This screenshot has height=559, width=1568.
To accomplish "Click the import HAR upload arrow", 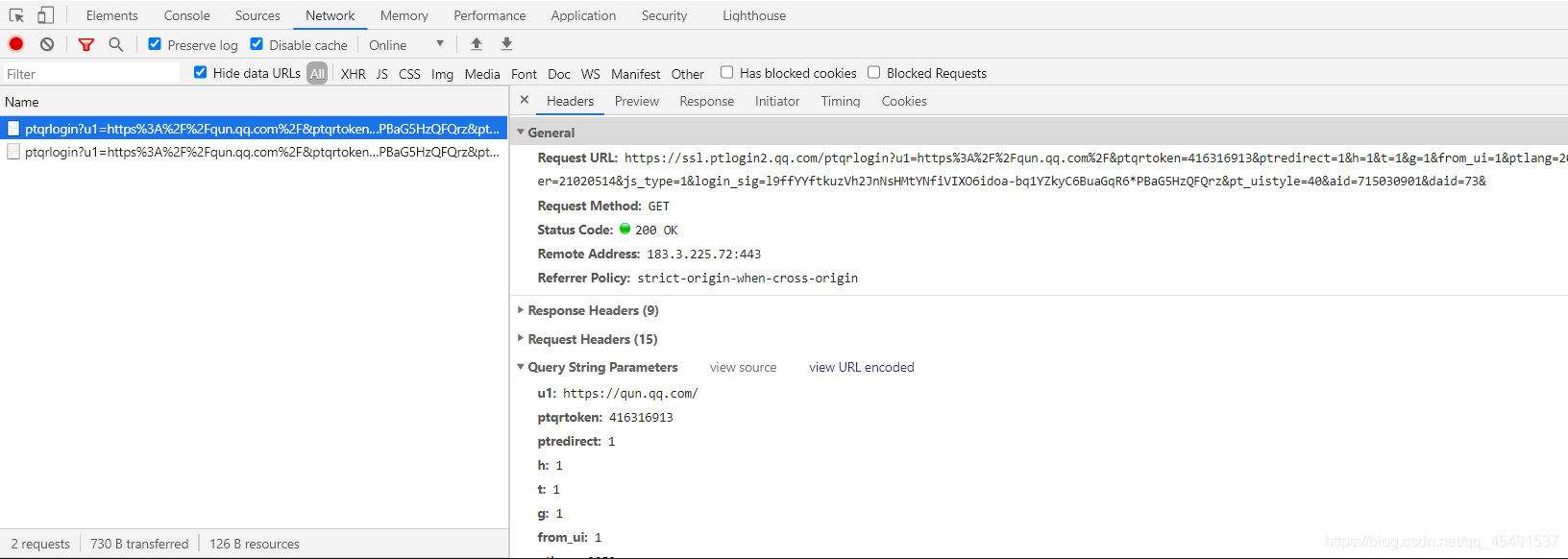I will [x=477, y=44].
